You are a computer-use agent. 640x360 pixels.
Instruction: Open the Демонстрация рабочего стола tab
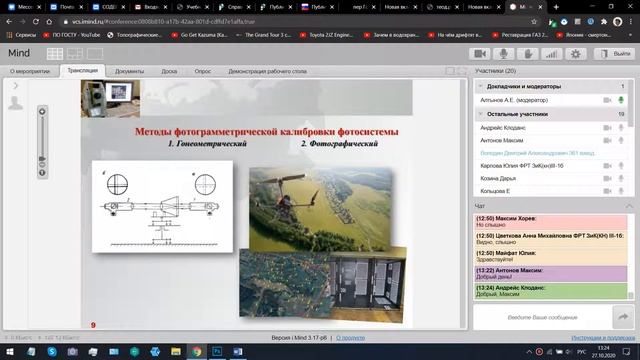coord(267,71)
